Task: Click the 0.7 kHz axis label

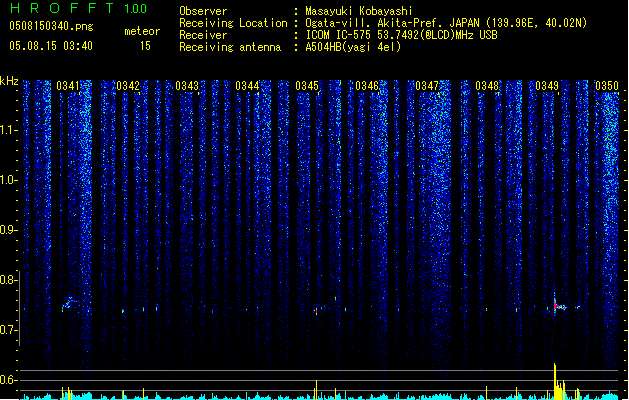Action: 9,330
